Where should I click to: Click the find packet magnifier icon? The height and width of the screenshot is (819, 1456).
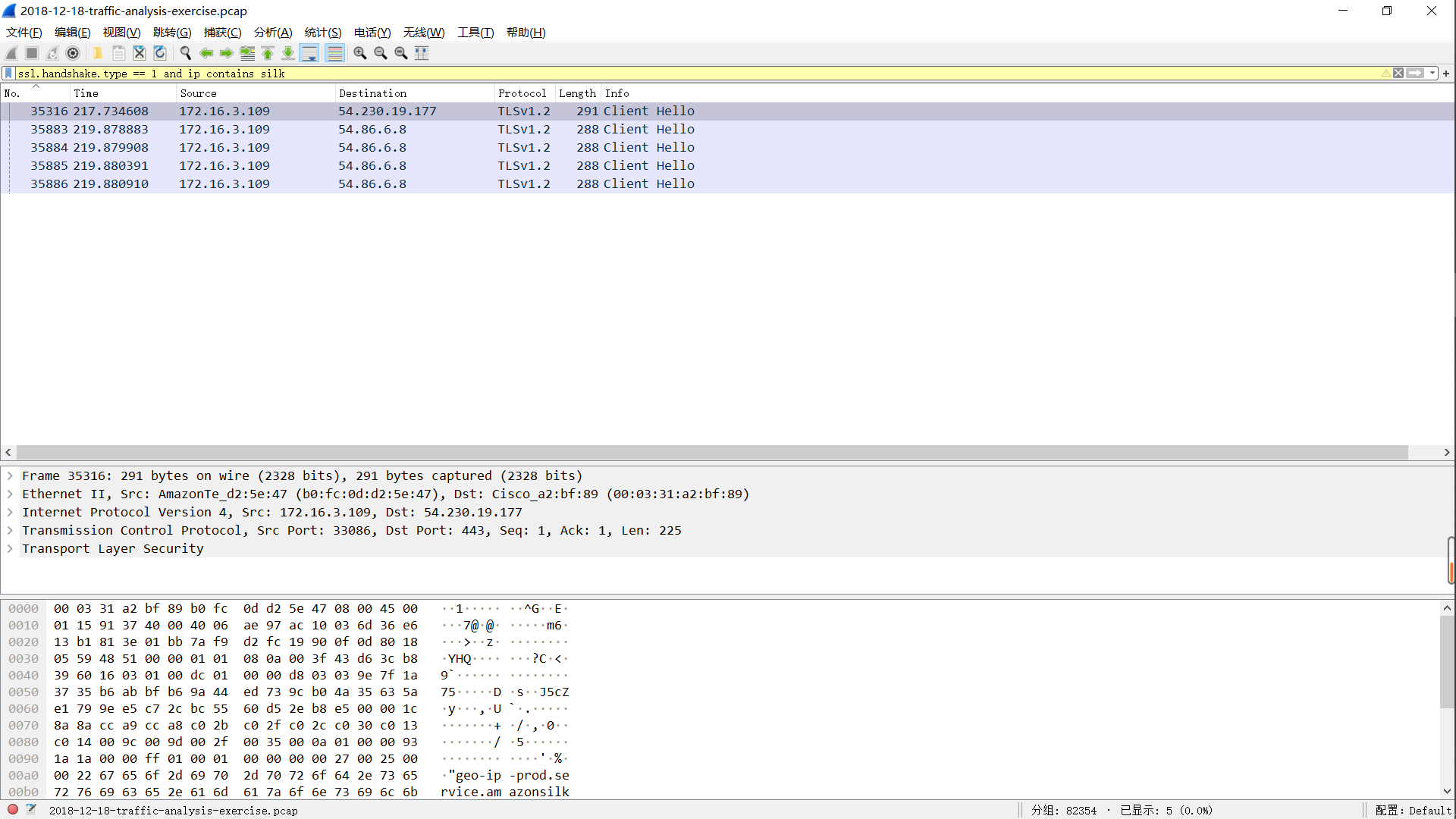click(x=185, y=53)
